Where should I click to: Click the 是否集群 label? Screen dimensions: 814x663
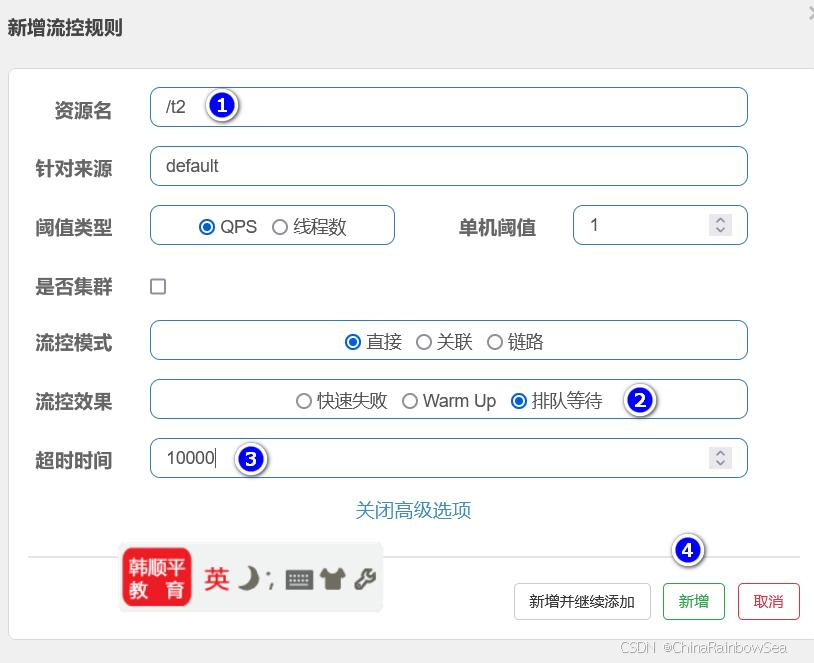point(74,287)
